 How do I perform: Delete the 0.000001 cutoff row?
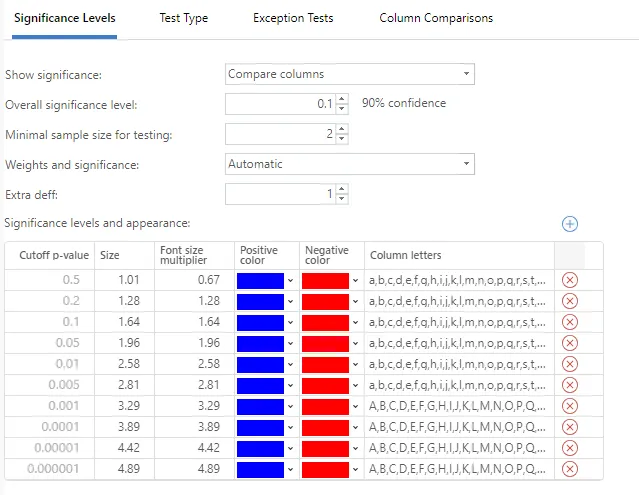pos(570,469)
